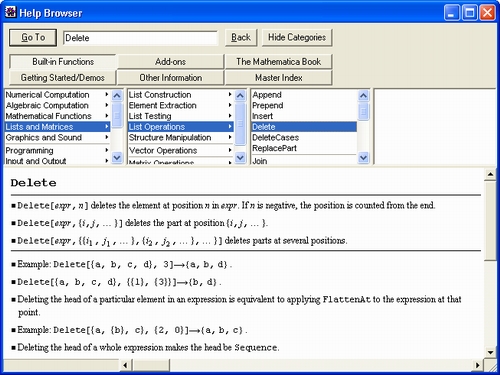Select Algebraic Computation category
Viewport: 500px width, 375px height.
click(x=57, y=105)
